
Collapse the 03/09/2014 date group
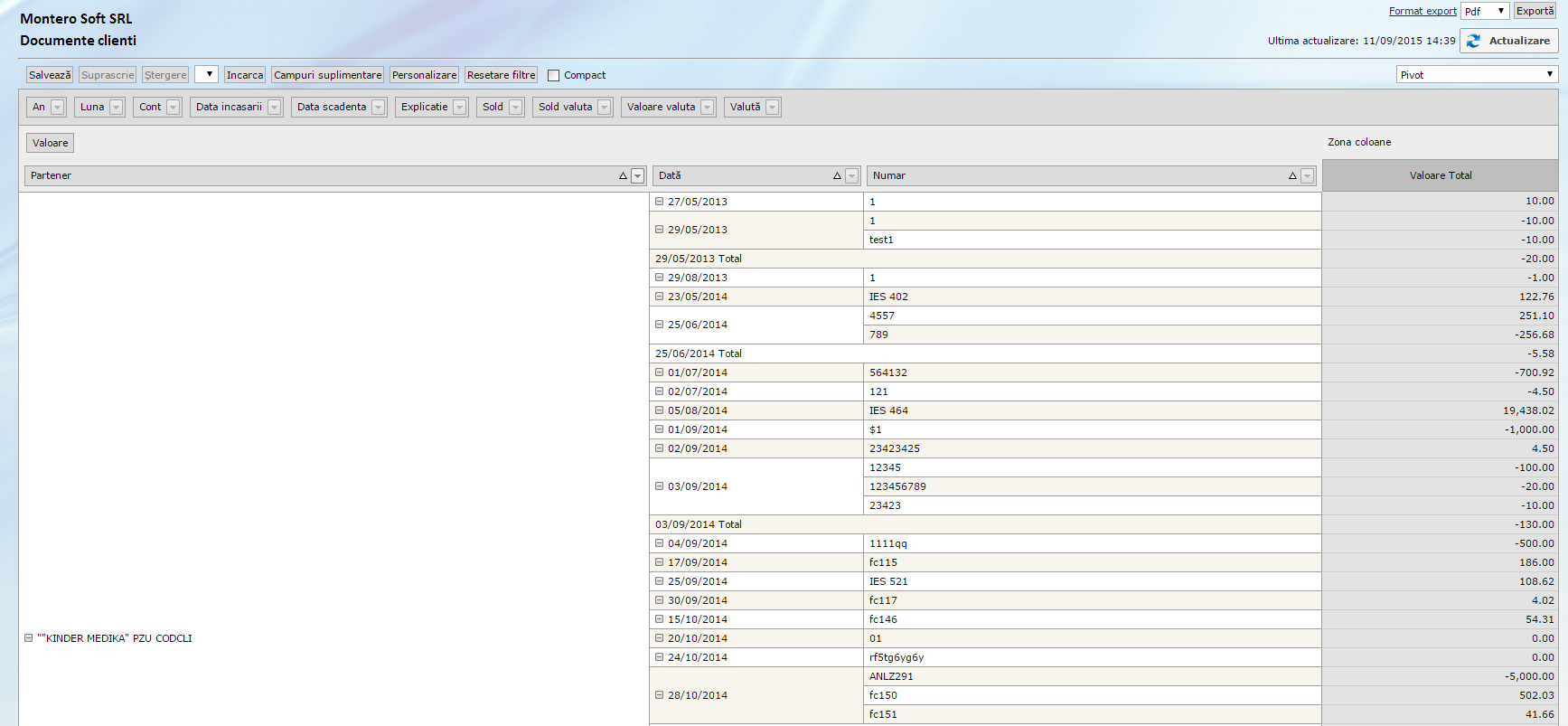click(x=660, y=486)
